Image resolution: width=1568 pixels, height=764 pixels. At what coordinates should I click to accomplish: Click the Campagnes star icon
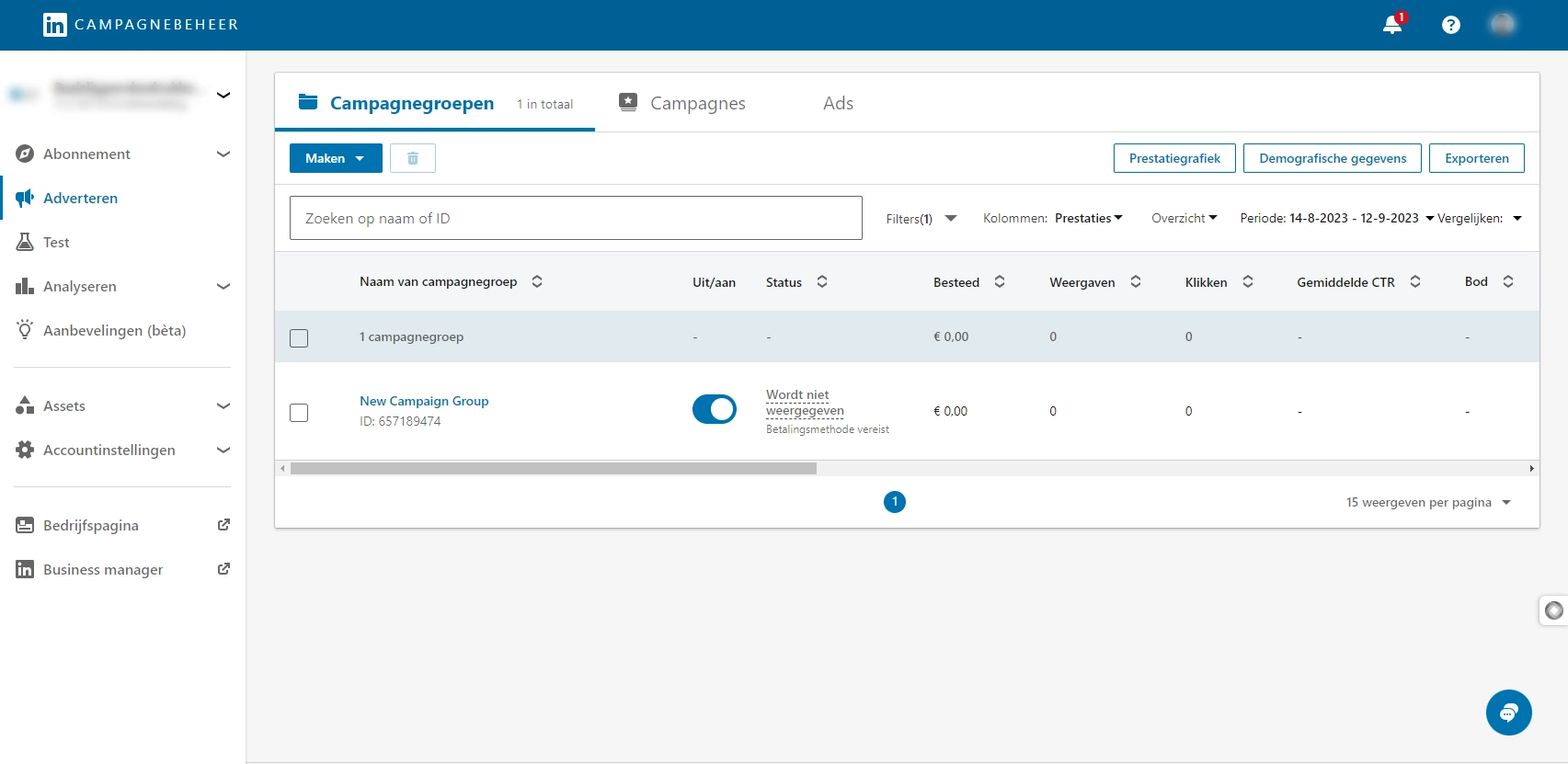(x=628, y=102)
